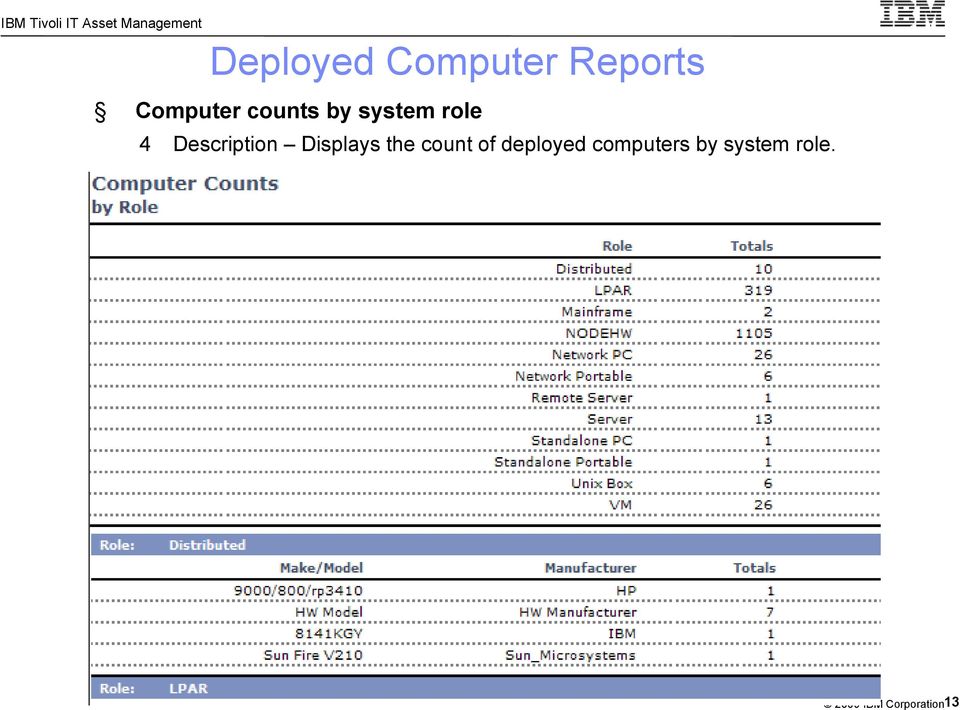
Task: Click the 'Deployed Computer Reports' slide title
Action: (x=457, y=62)
